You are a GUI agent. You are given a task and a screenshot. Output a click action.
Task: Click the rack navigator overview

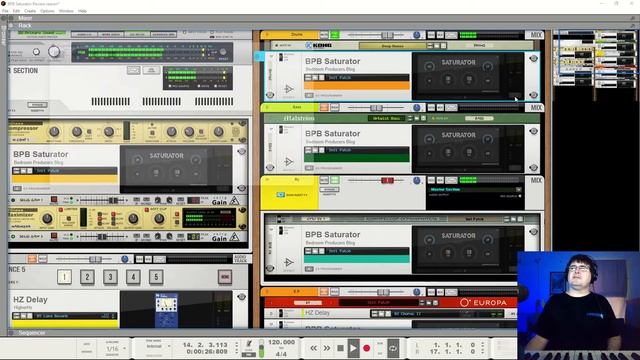tap(596, 59)
